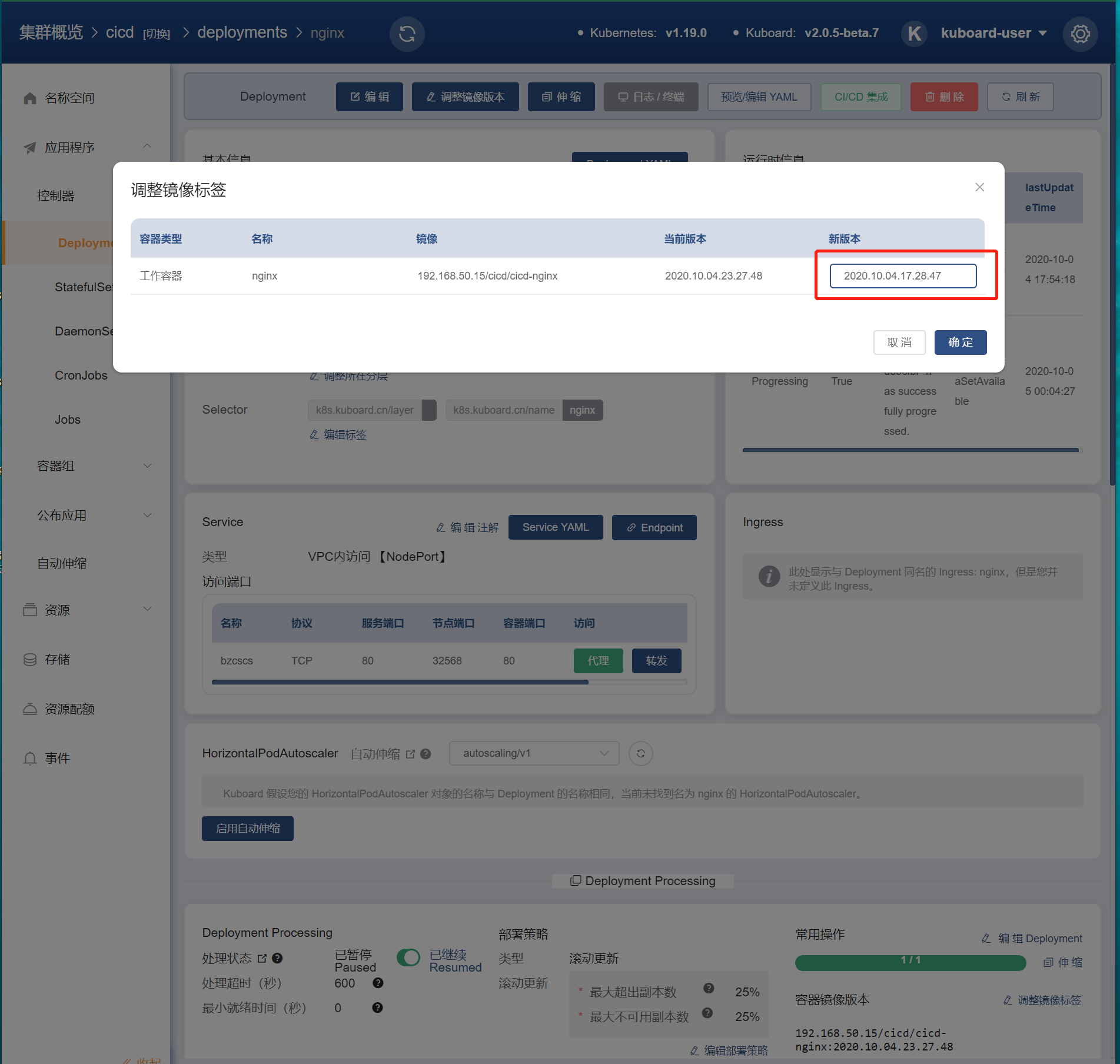Click the 最大不可用副本数 help icon
1120x1064 pixels.
coord(708,1013)
